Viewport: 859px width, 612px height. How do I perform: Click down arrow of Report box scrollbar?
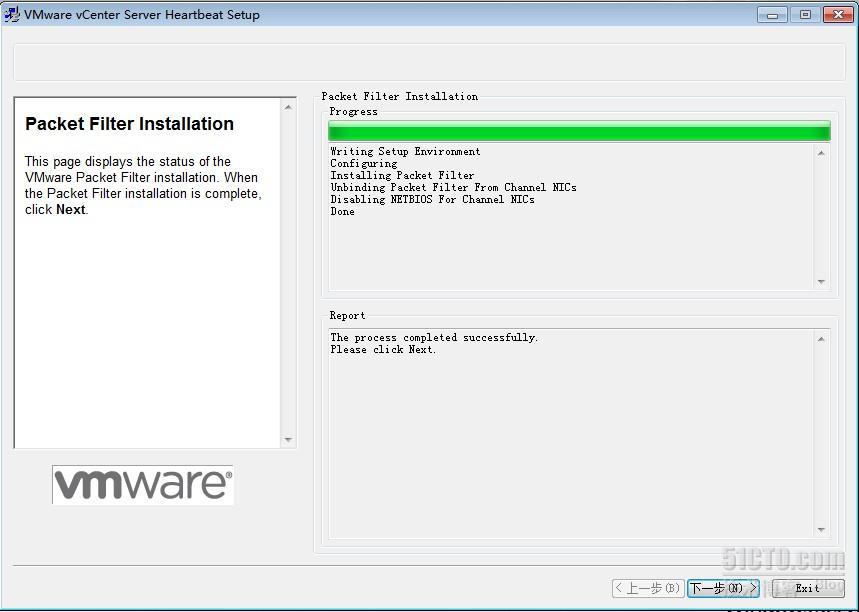(821, 529)
